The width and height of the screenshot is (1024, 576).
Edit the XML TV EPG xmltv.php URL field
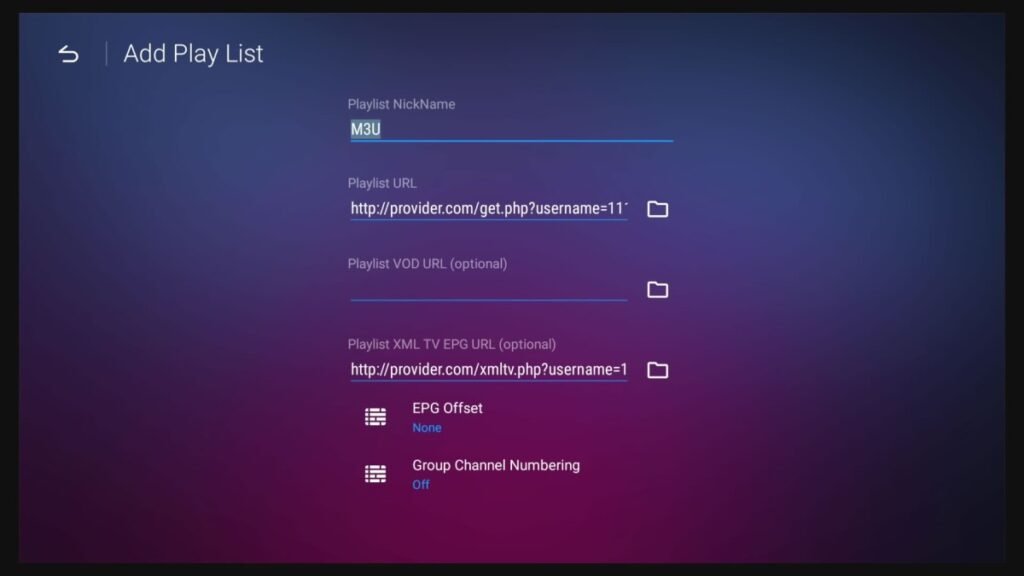[x=488, y=370]
